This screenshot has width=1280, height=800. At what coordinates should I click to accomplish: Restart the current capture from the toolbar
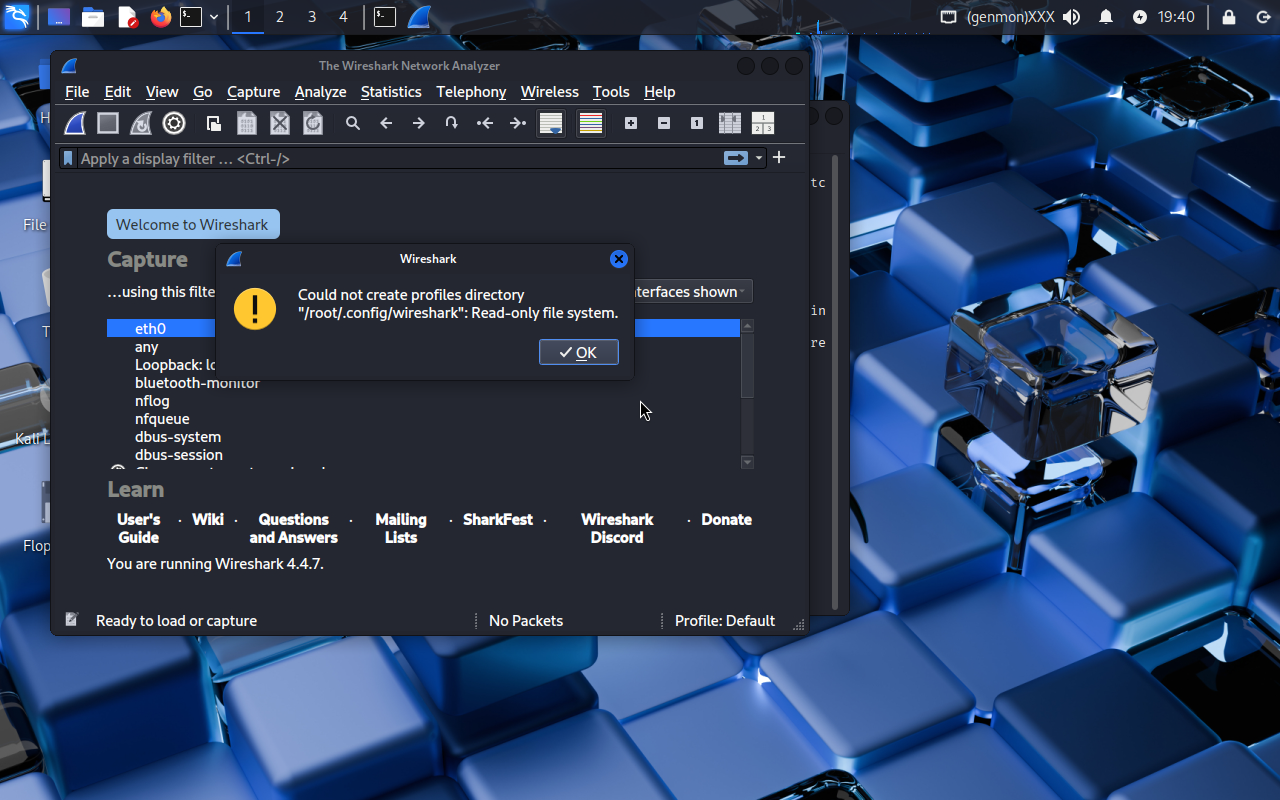pyautogui.click(x=141, y=123)
